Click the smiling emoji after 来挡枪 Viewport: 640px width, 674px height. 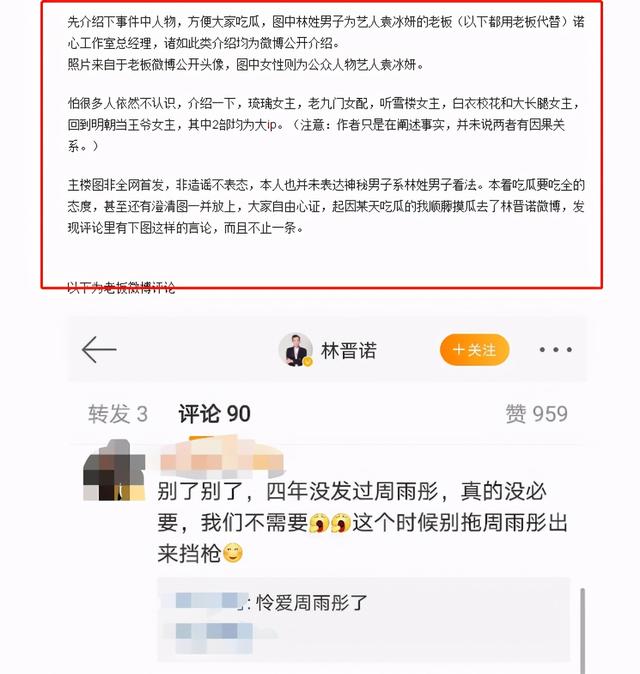(x=233, y=554)
